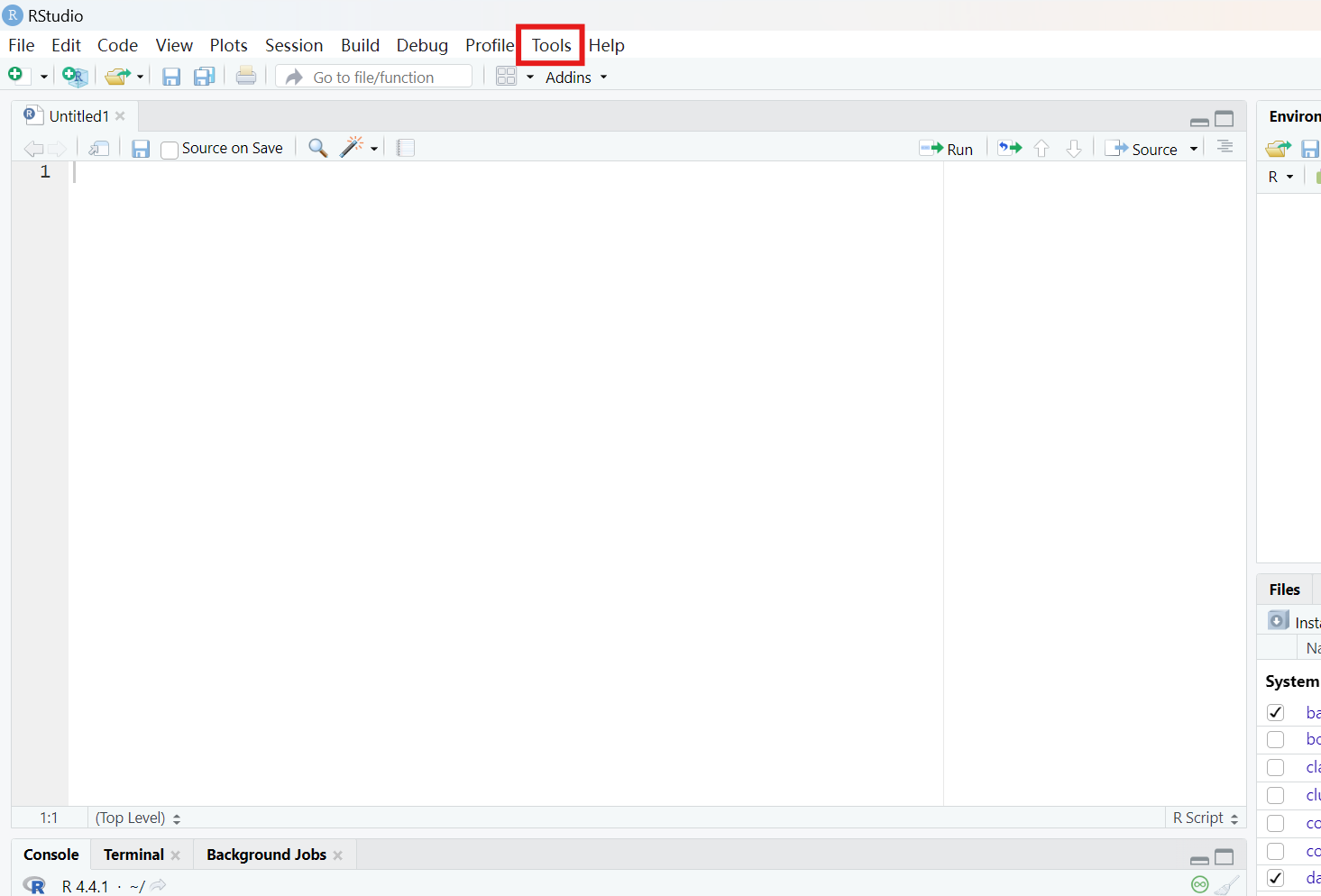This screenshot has width=1321, height=896.
Task: Click the Print icon in main toolbar
Action: [246, 77]
